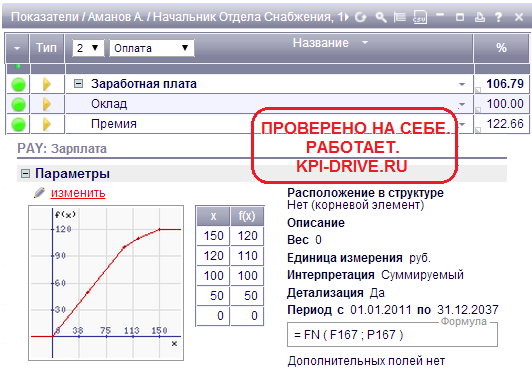Click the PAY: Зарплата heading
This screenshot has width=532, height=369.
(62, 149)
